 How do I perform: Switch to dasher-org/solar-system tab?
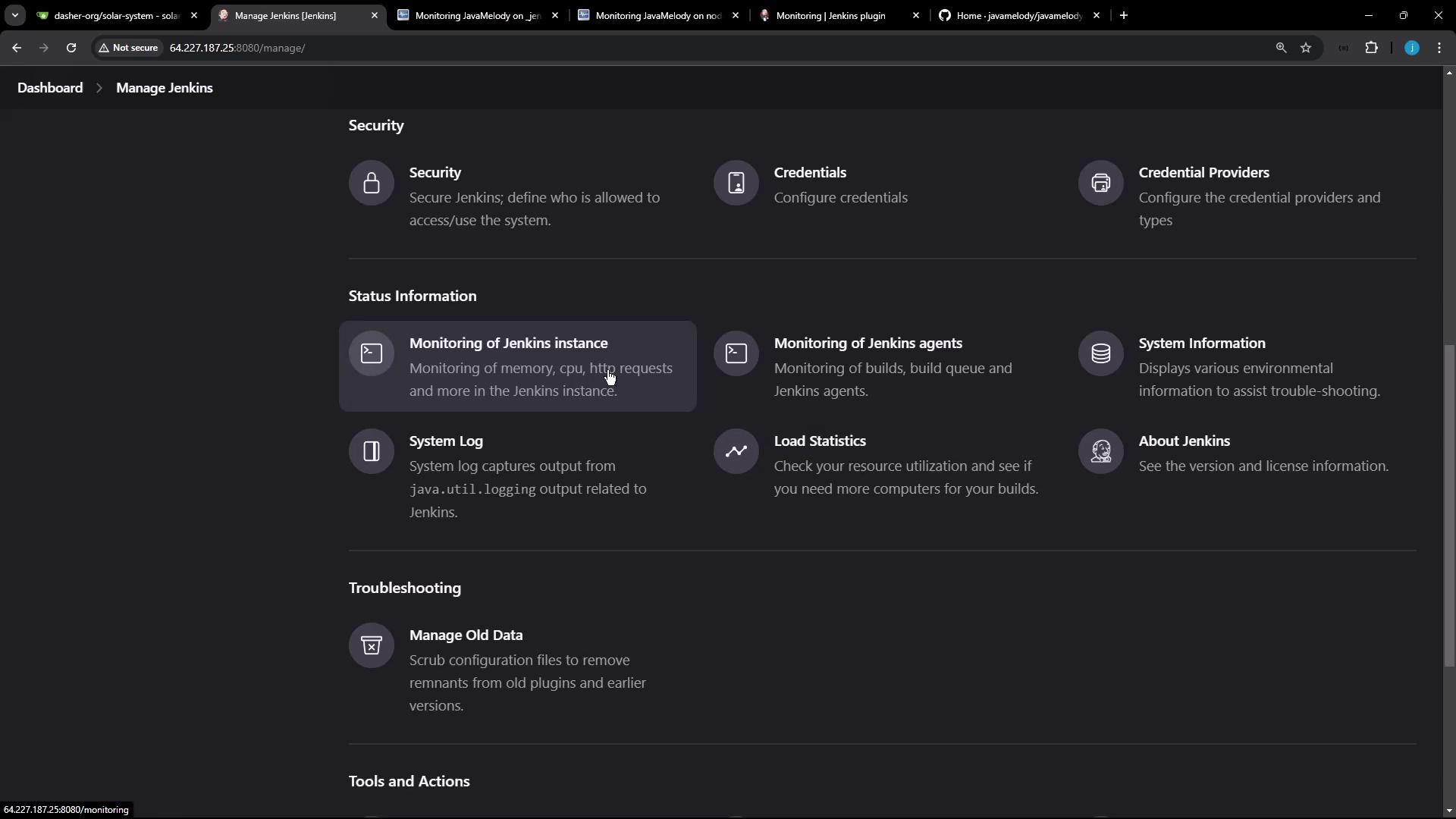(x=114, y=15)
